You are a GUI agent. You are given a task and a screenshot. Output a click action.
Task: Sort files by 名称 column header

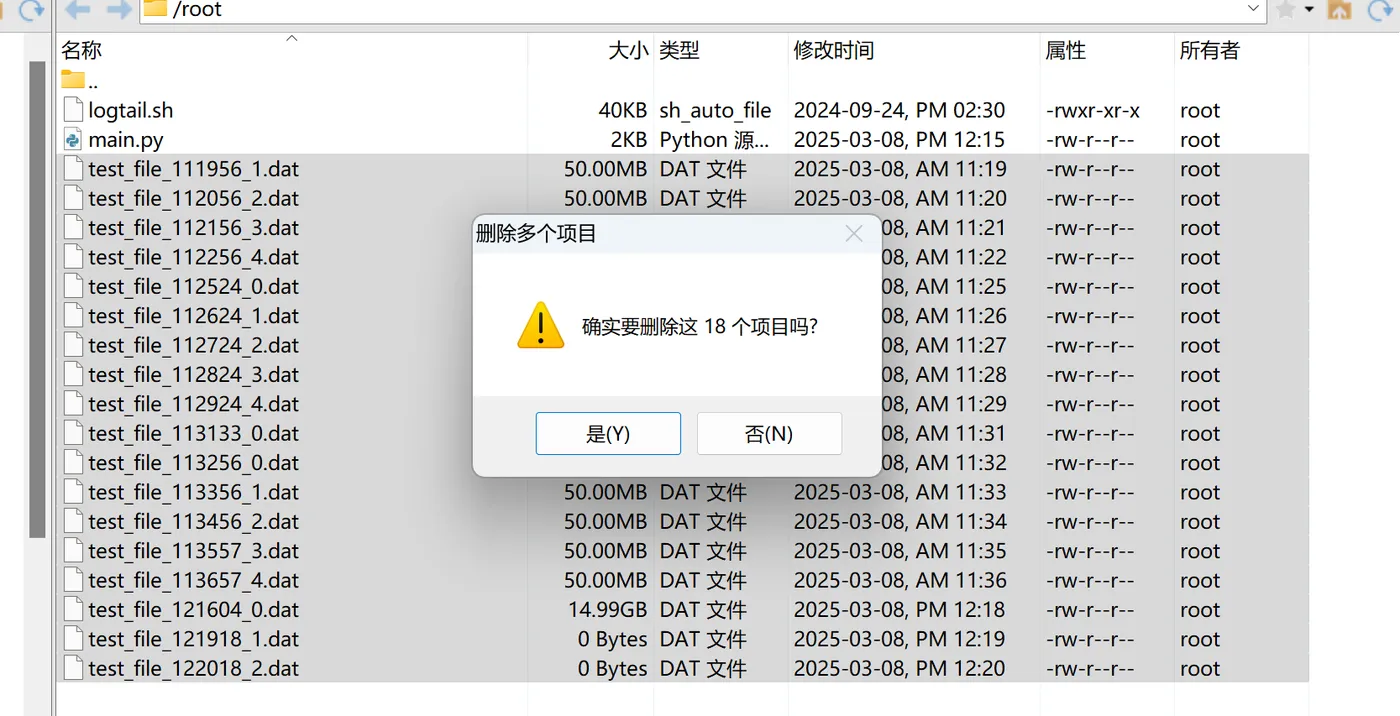click(82, 50)
